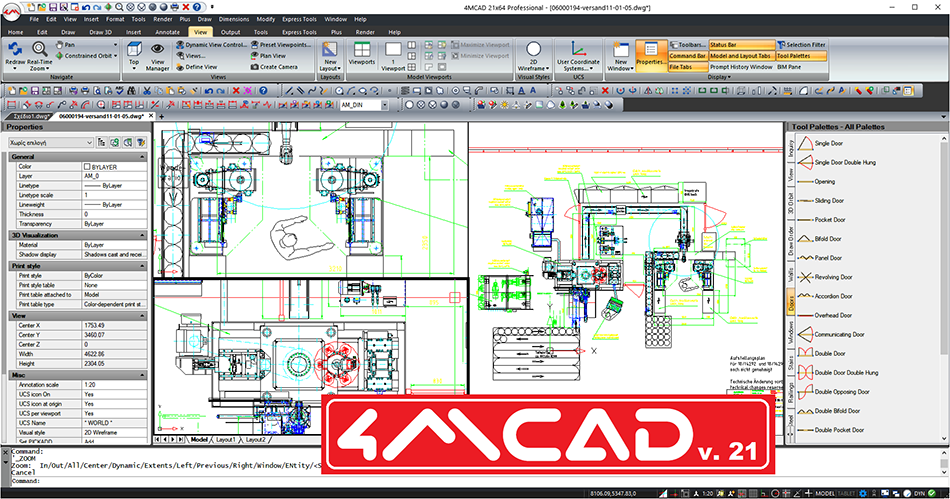Open Preset Viewpoints dialog
The width and height of the screenshot is (950, 499).
pyautogui.click(x=281, y=45)
